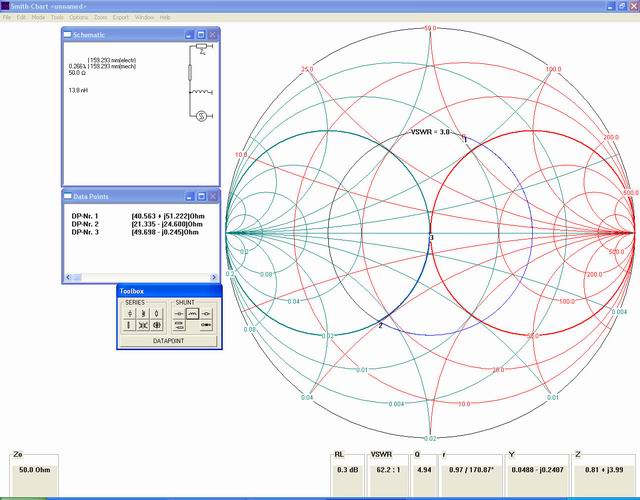Click the shunt inductor element in Schematic
Viewport: 640px width, 500px height.
(201, 92)
